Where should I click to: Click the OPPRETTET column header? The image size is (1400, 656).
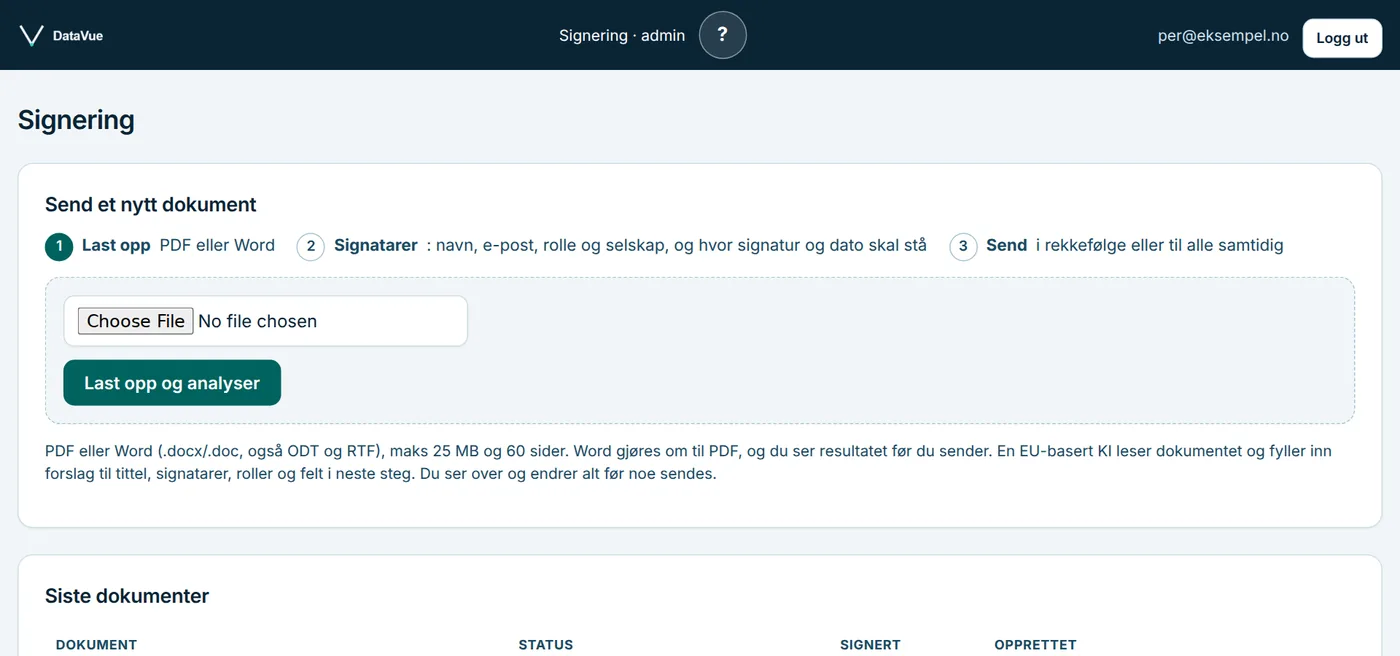pyautogui.click(x=1035, y=645)
